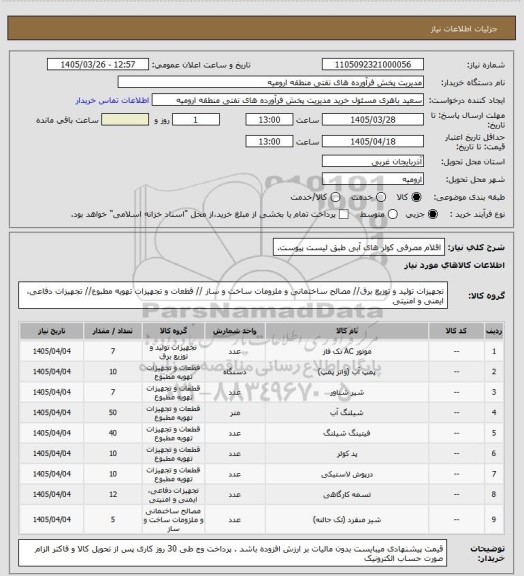Image resolution: width=524 pixels, height=576 pixels.
Task: Click the general description field اقلام مصرفی کولر
Action: click(x=359, y=248)
